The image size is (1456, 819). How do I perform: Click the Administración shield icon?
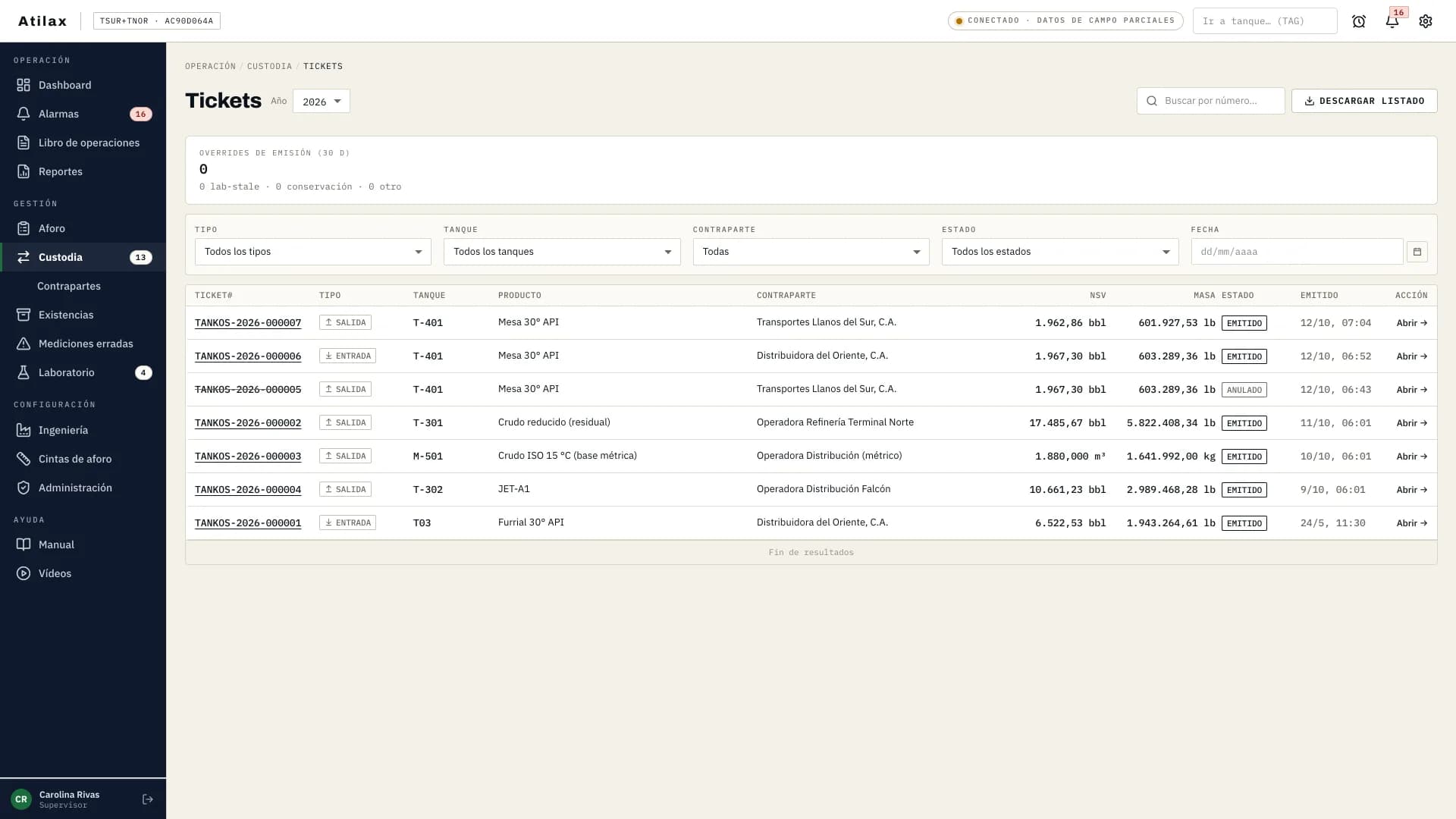tap(24, 488)
